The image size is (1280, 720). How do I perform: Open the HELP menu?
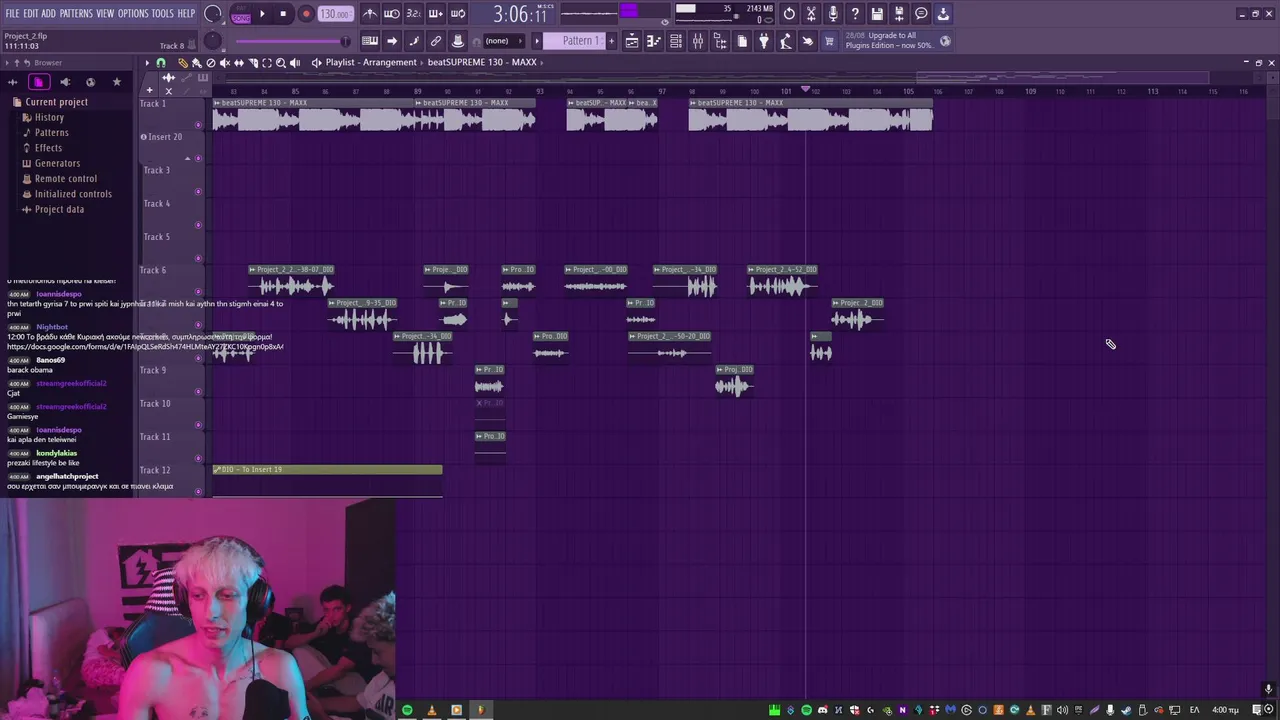click(186, 13)
